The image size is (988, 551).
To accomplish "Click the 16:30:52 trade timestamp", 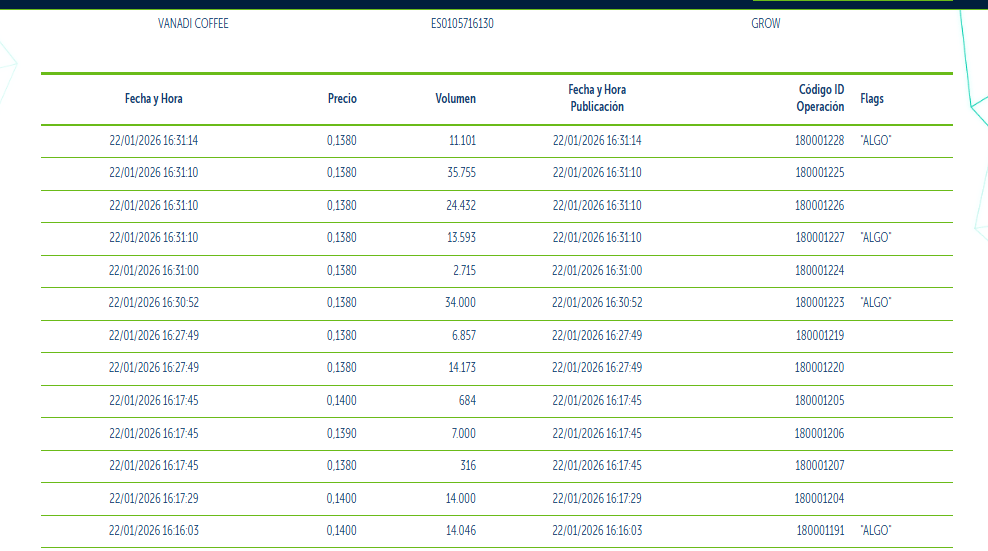I will coord(153,303).
